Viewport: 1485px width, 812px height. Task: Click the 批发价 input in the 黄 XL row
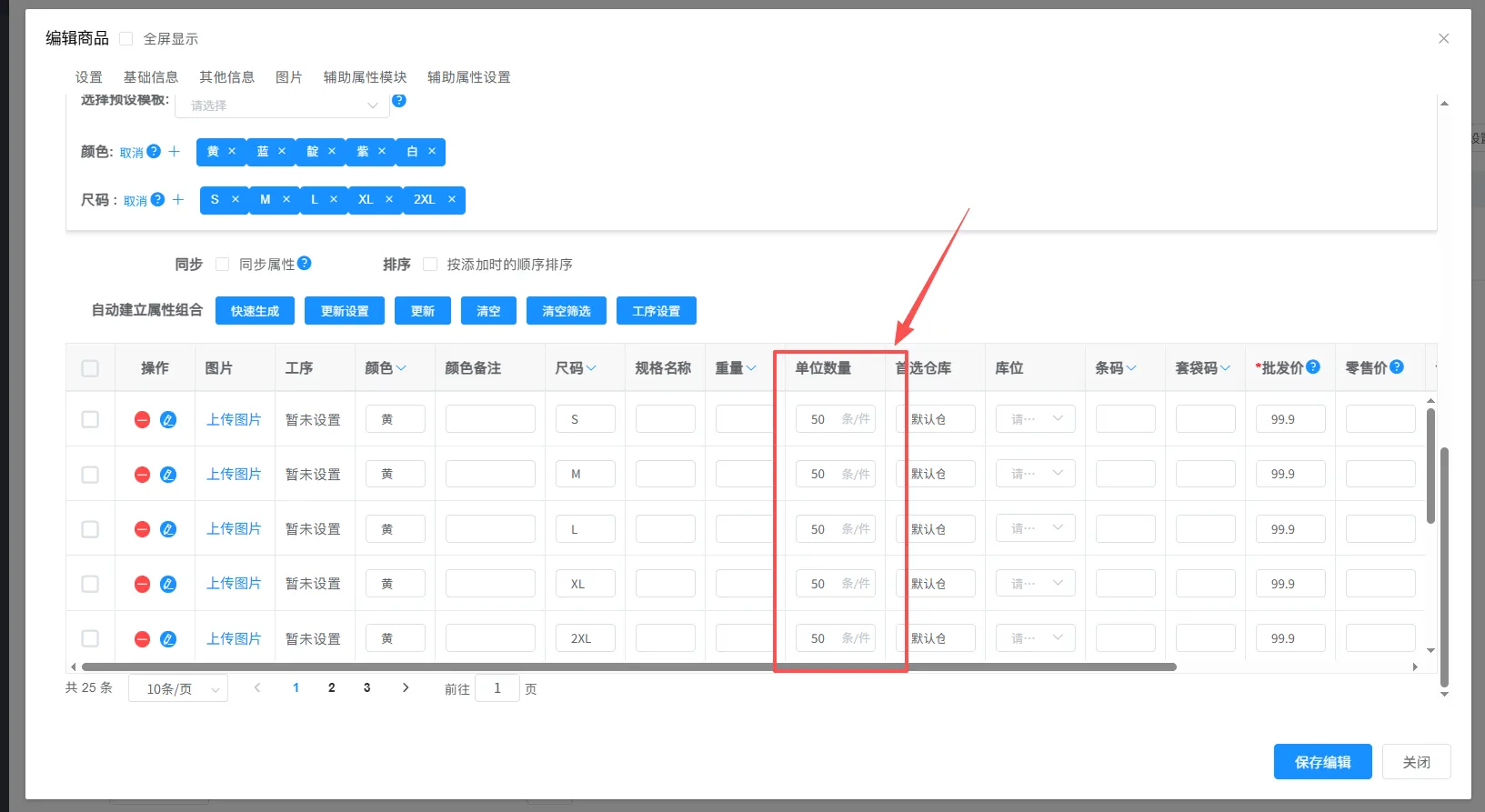(1289, 584)
